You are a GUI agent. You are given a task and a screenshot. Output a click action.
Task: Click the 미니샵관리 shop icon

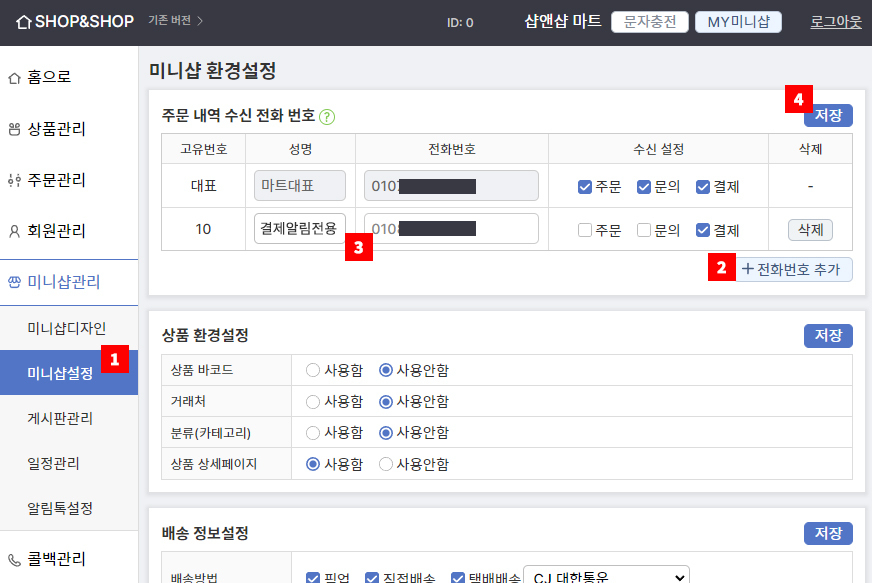point(14,282)
